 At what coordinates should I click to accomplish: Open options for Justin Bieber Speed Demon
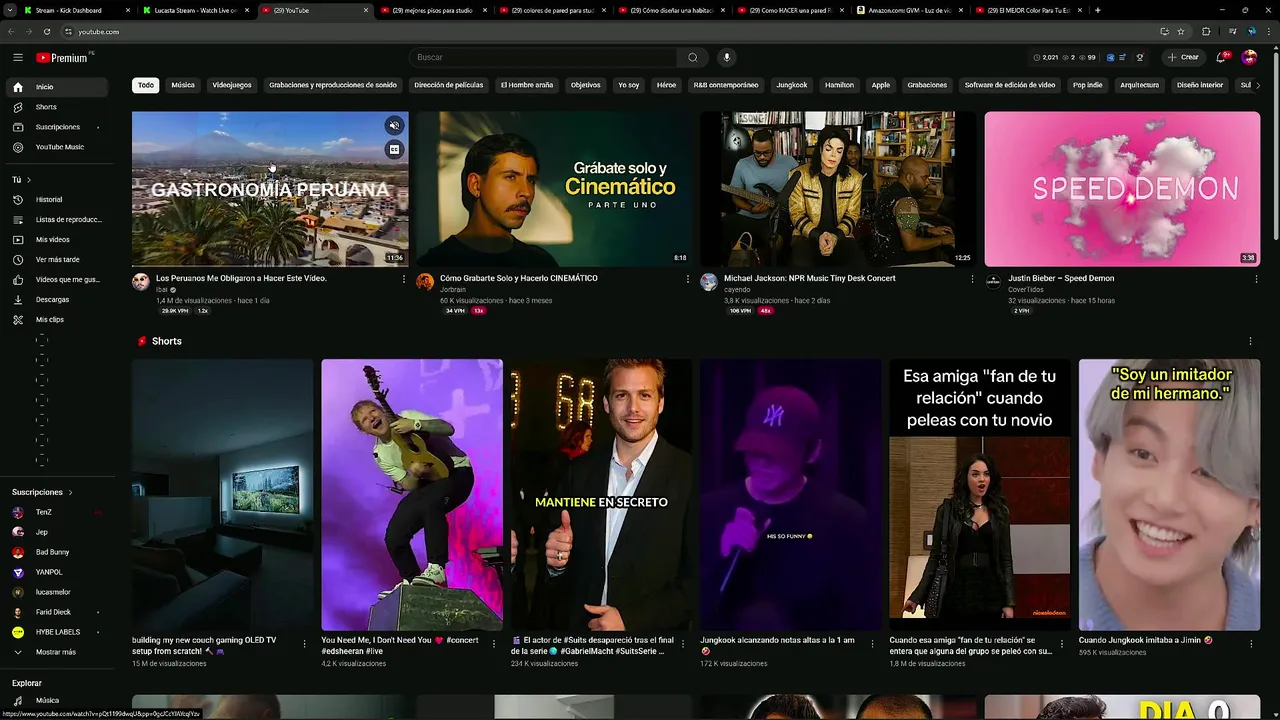[1256, 279]
